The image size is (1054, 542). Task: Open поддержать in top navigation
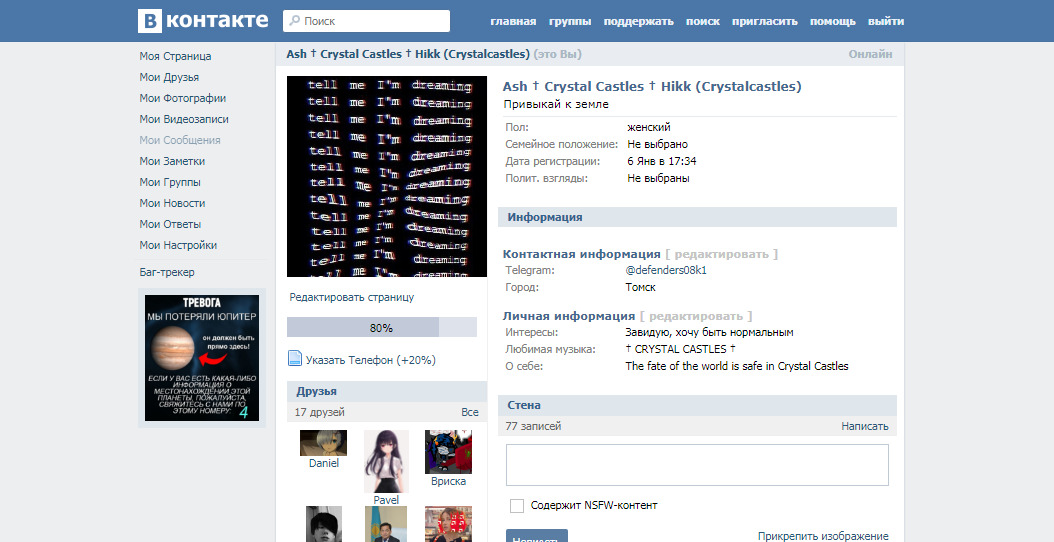tap(639, 22)
